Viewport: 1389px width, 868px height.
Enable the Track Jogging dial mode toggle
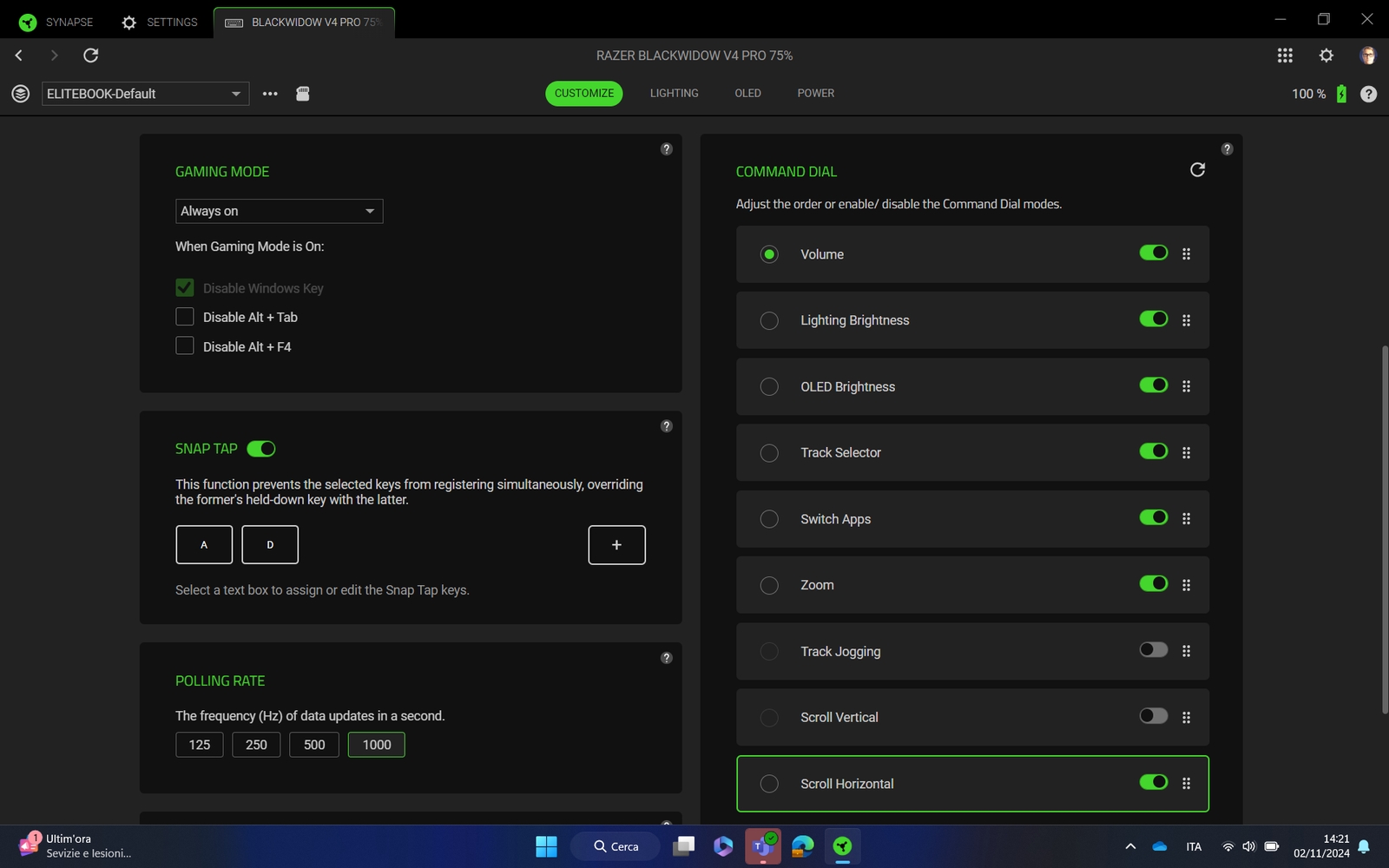(1153, 650)
